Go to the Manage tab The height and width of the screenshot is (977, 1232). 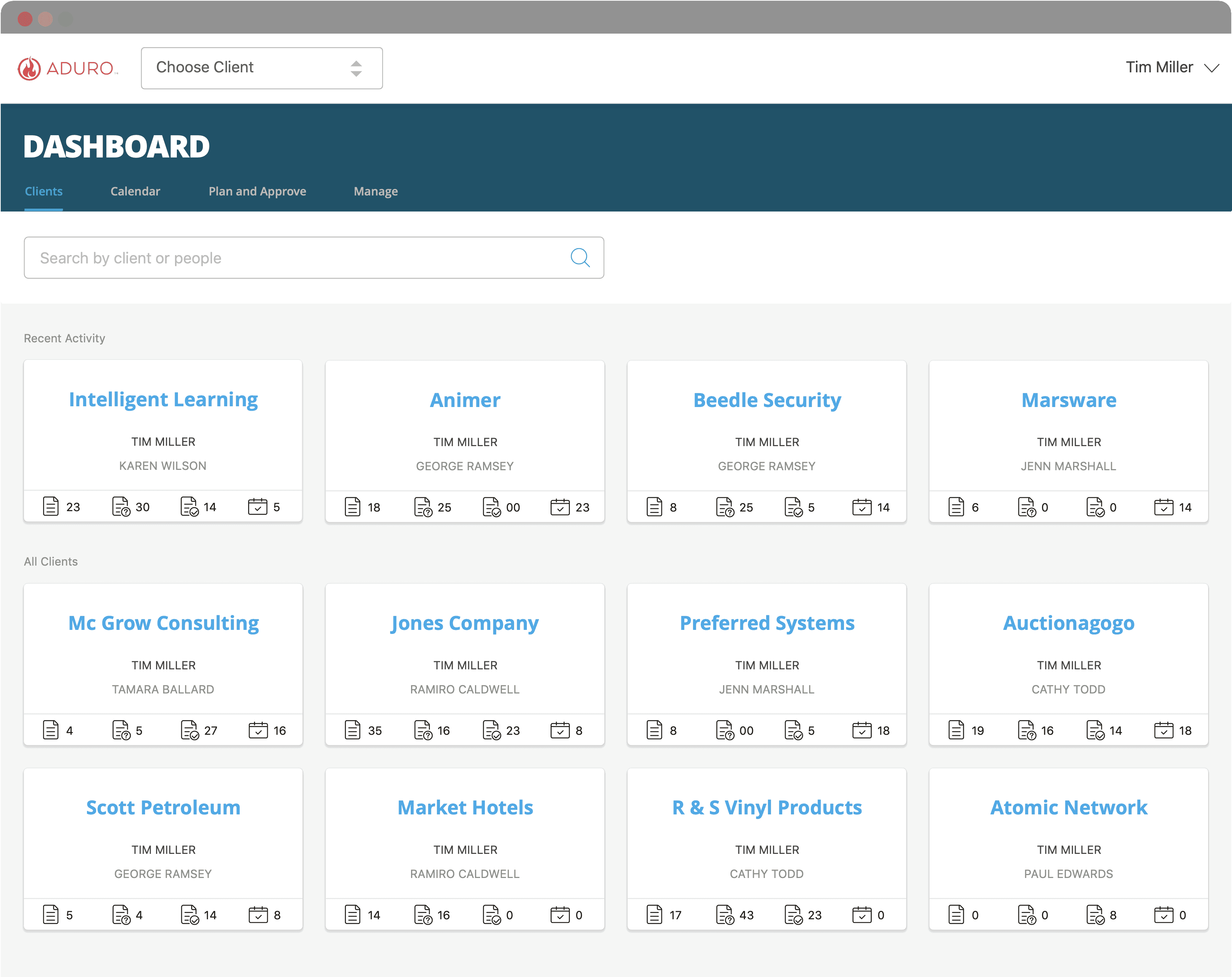(x=376, y=191)
